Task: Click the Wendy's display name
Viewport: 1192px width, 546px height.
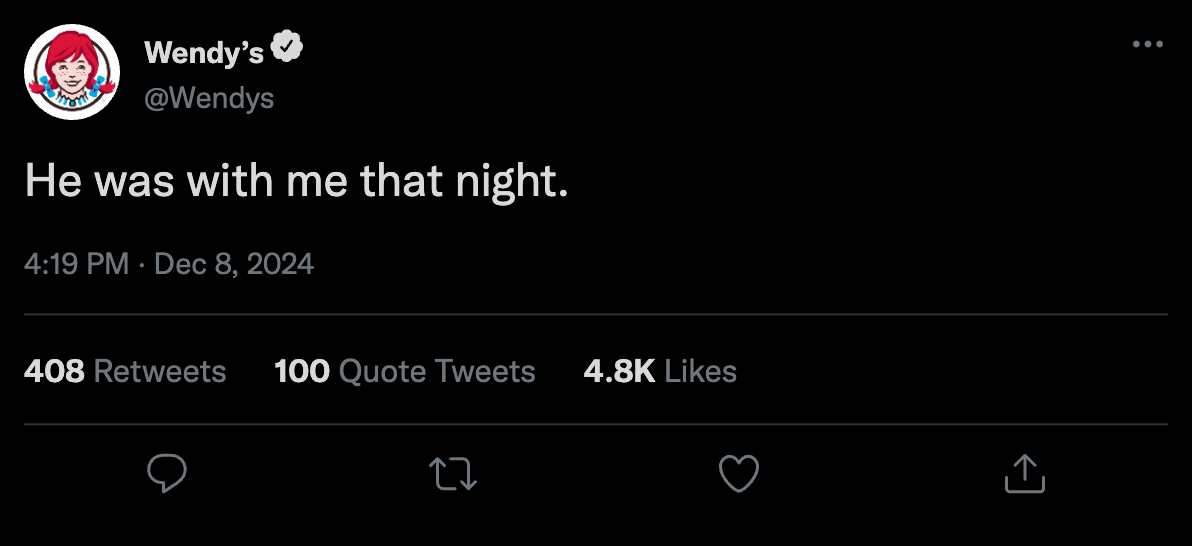Action: [x=204, y=52]
